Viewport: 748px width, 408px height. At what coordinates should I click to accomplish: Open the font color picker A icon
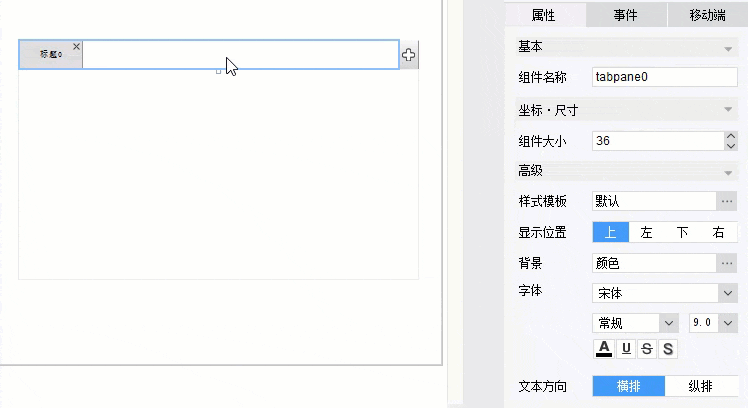tap(604, 349)
